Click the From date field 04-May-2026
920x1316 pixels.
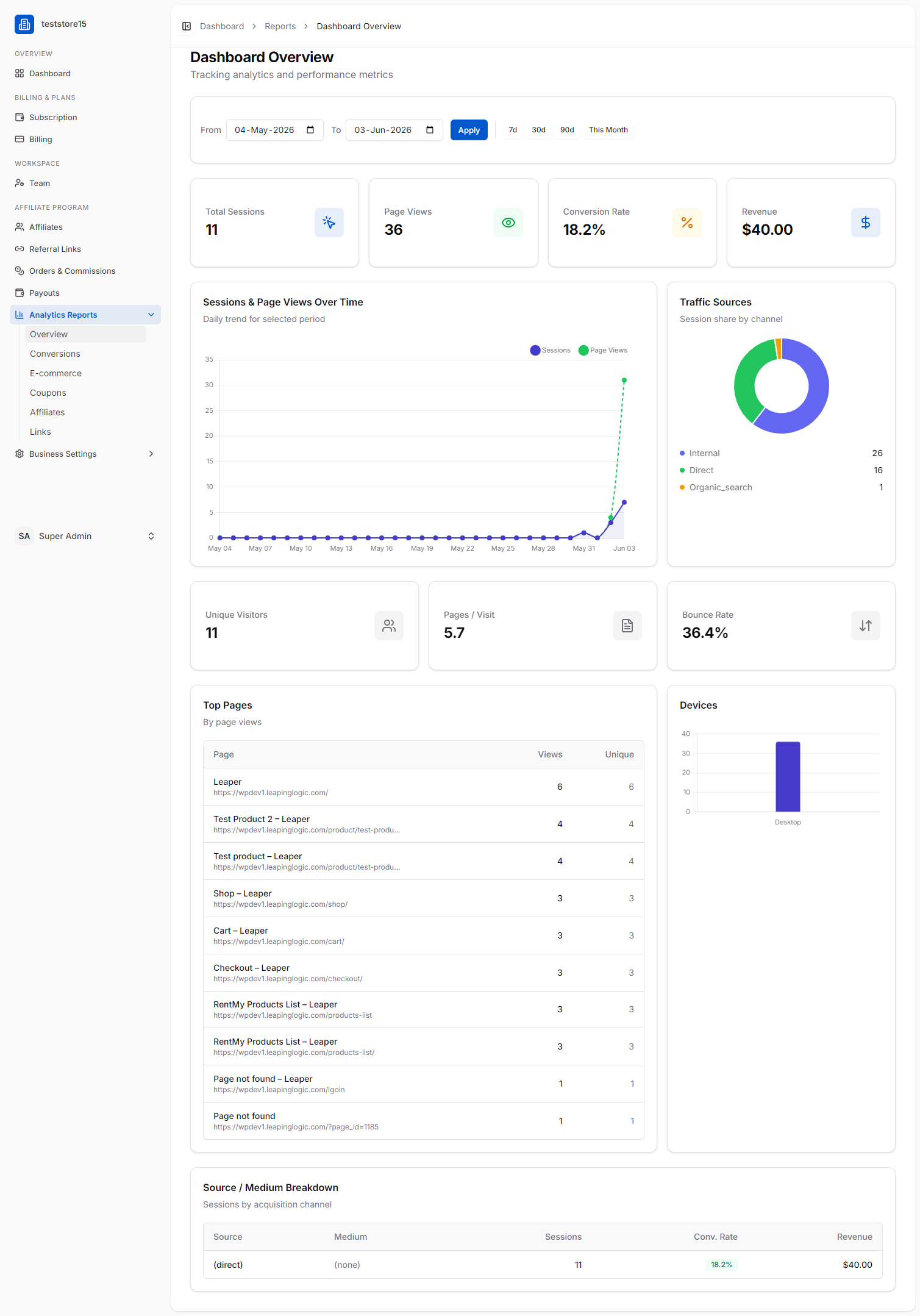click(274, 130)
